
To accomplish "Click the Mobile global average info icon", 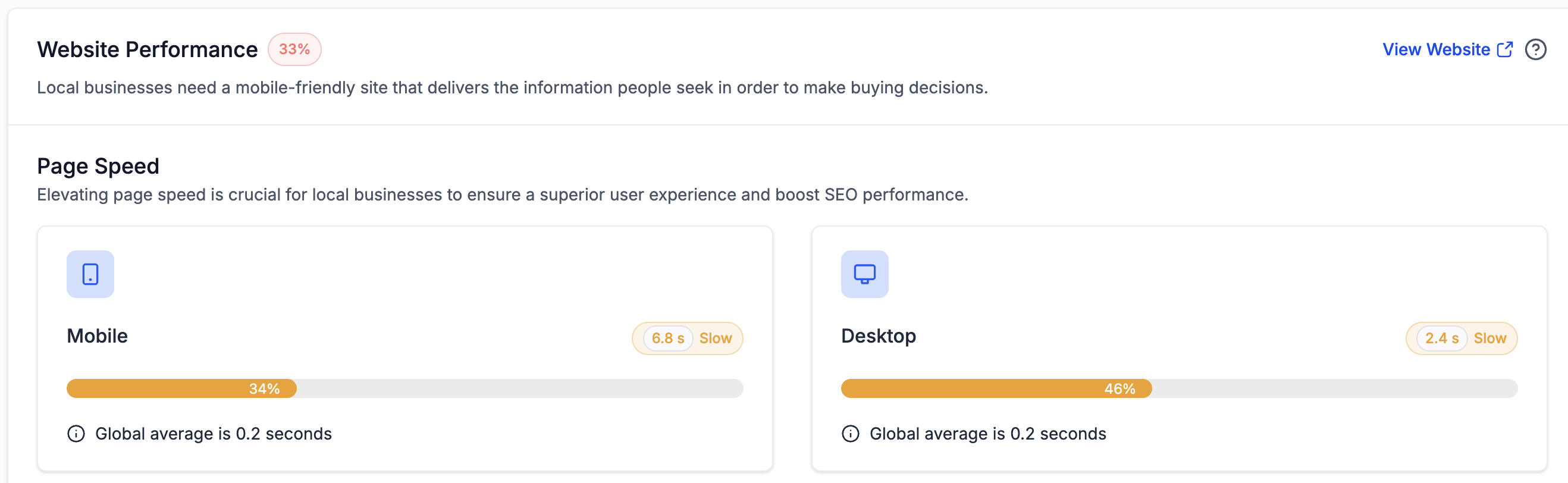I will pos(76,434).
